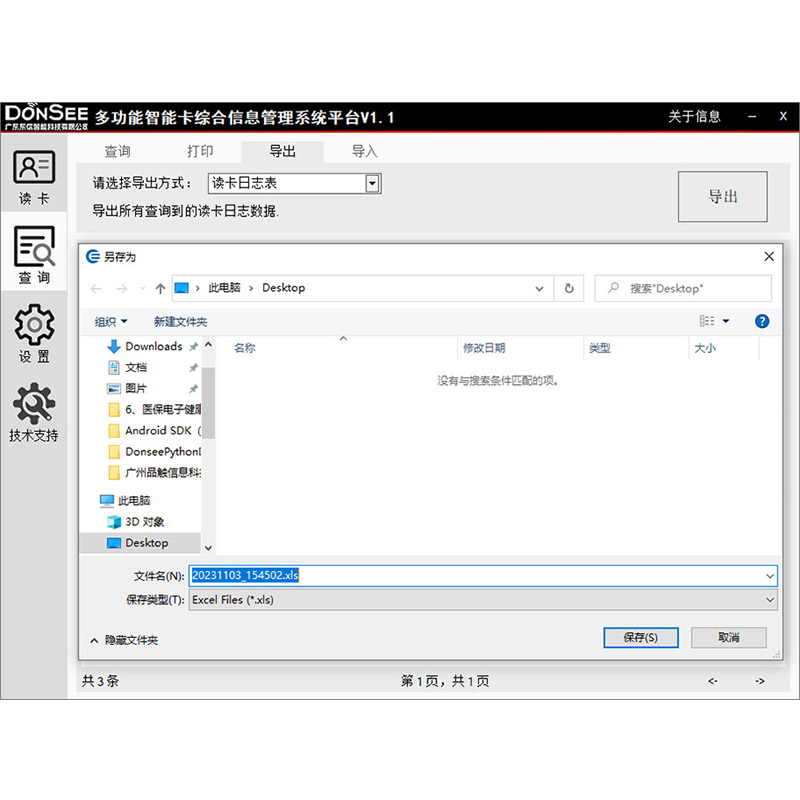Screen dimensions: 800x800
Task: Create folder with 新建文件夹 button
Action: tap(179, 321)
